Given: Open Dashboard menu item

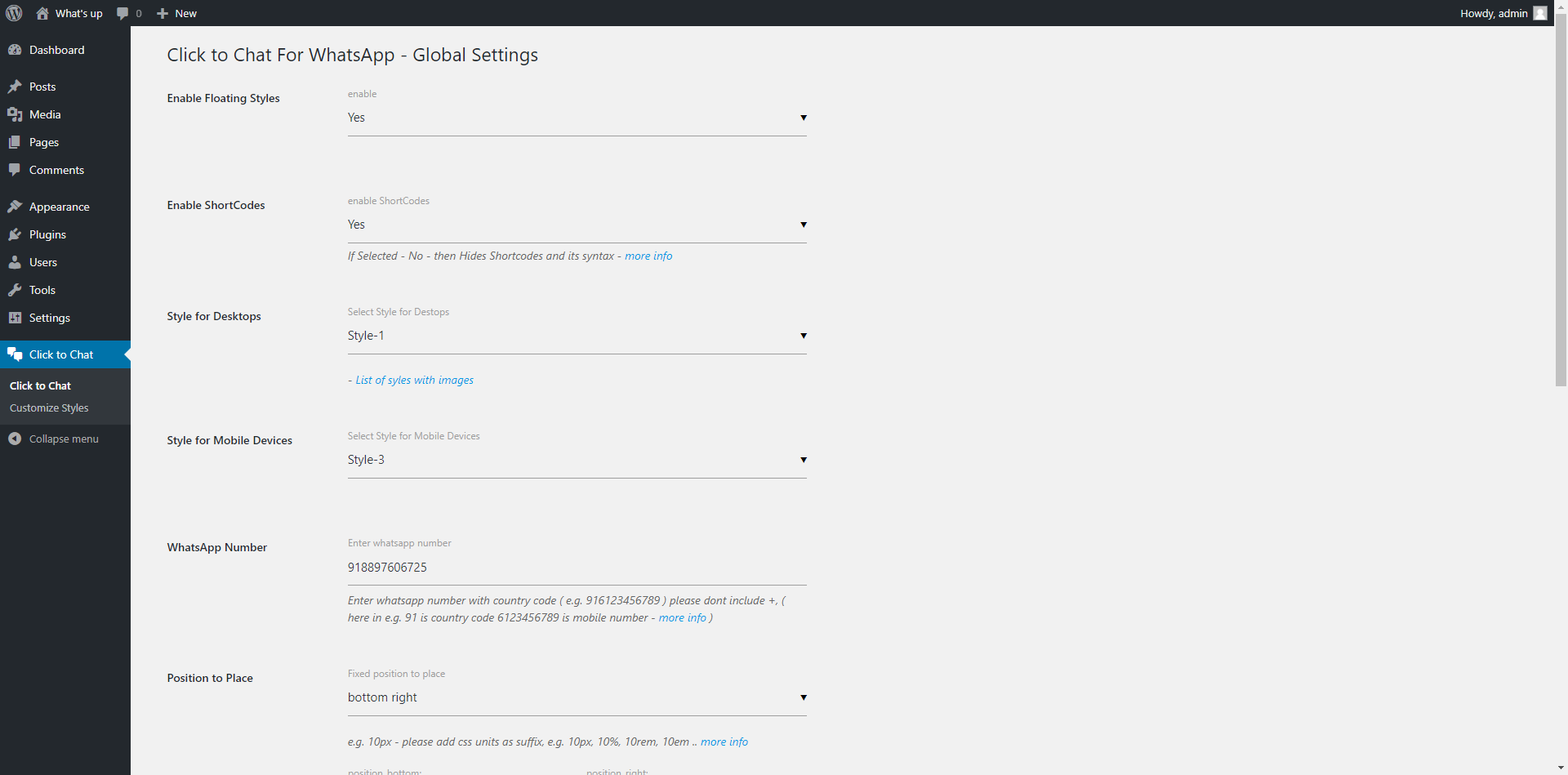Looking at the screenshot, I should 65,50.
